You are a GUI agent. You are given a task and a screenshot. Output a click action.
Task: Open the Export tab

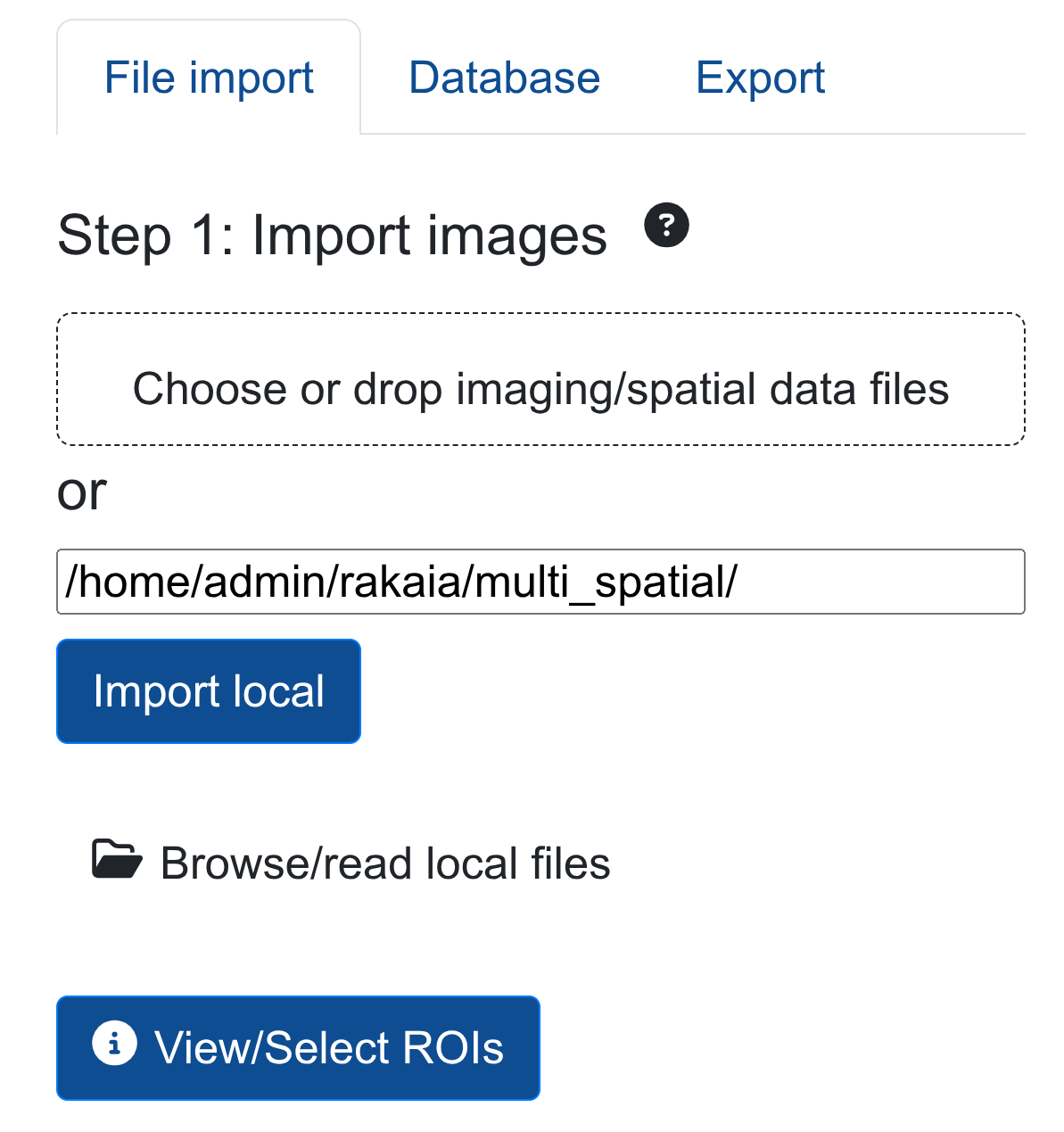(760, 78)
